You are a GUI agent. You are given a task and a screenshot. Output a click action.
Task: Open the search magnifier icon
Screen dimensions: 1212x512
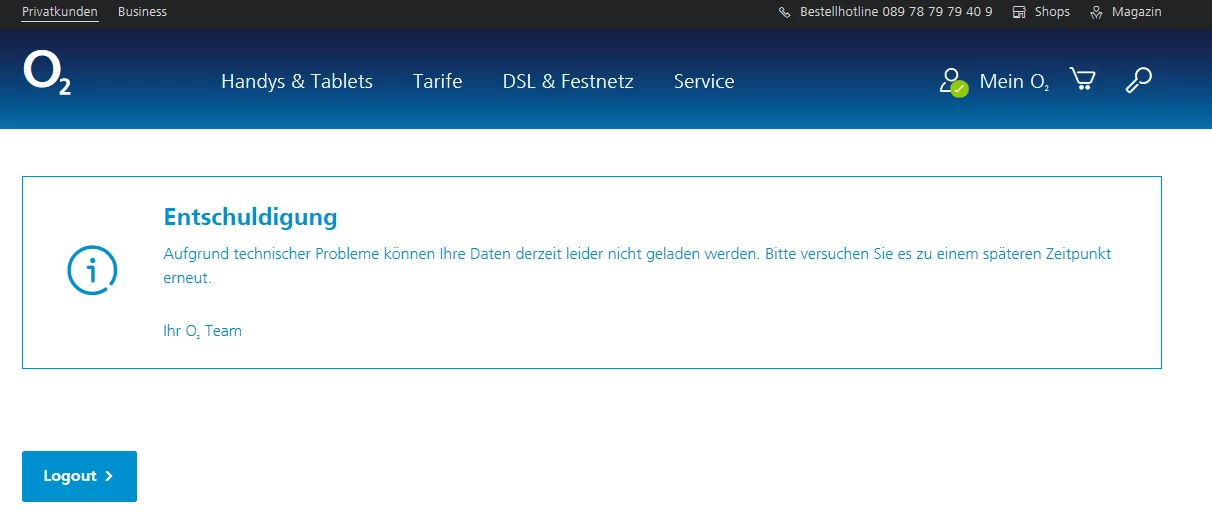click(x=1139, y=80)
